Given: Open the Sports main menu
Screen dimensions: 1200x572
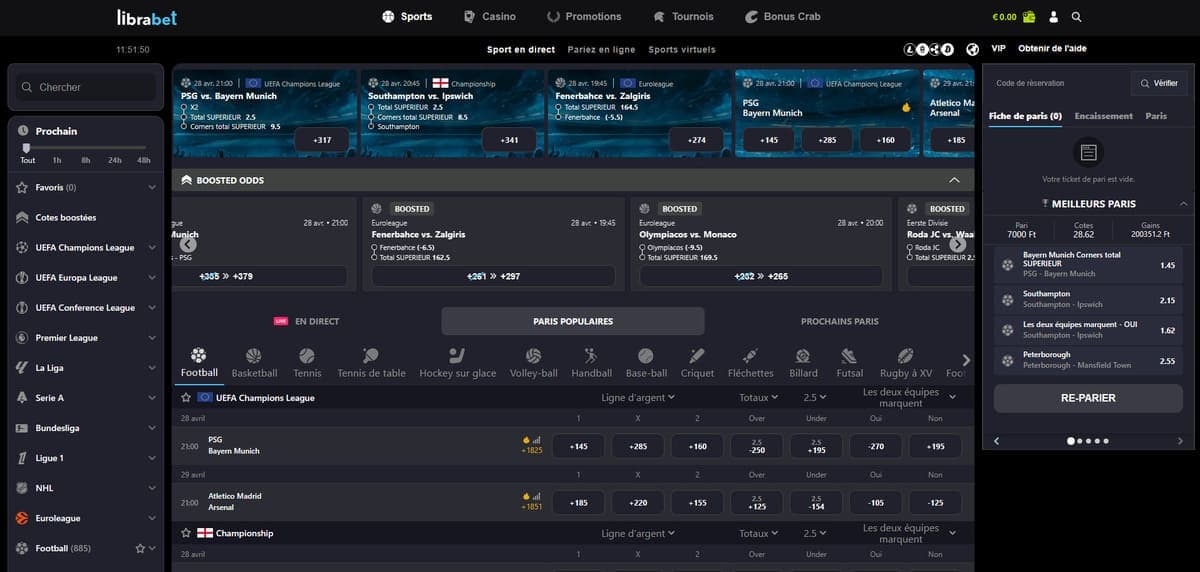Looking at the screenshot, I should pos(408,17).
